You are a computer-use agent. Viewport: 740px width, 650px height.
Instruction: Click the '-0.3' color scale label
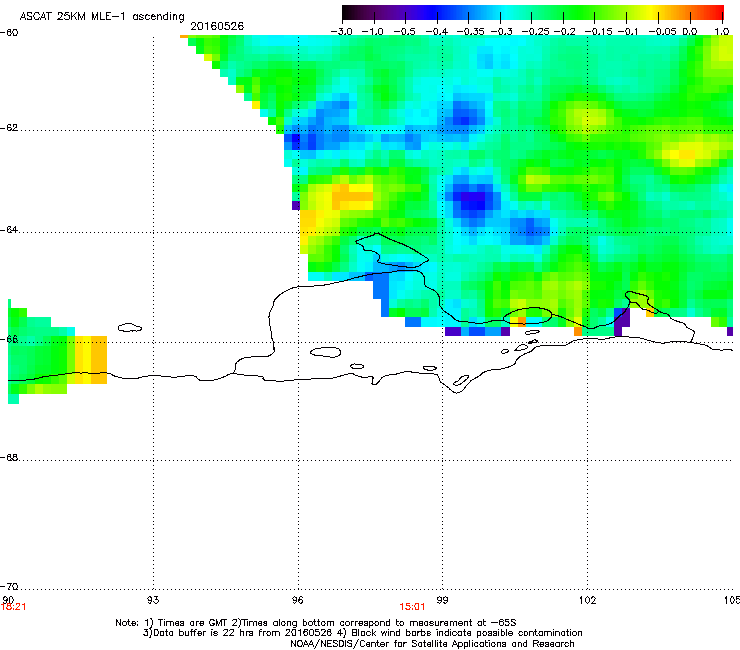pos(502,32)
